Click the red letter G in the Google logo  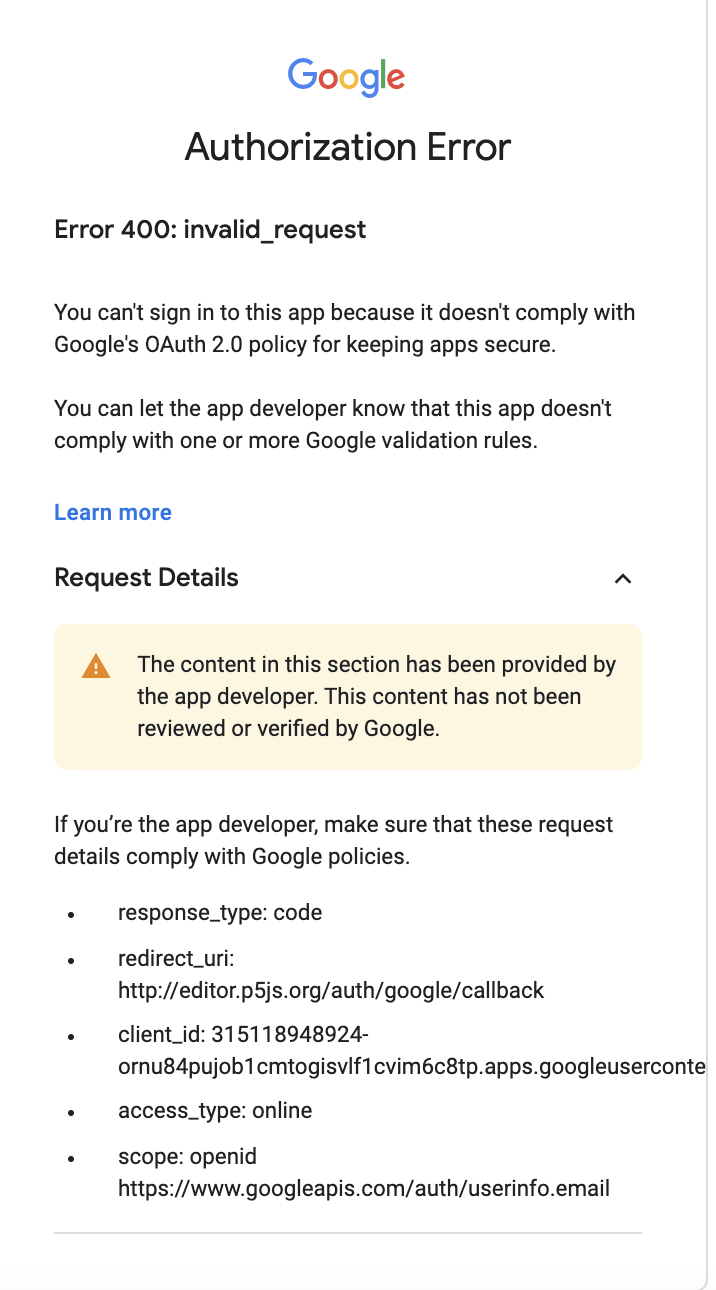(x=397, y=80)
